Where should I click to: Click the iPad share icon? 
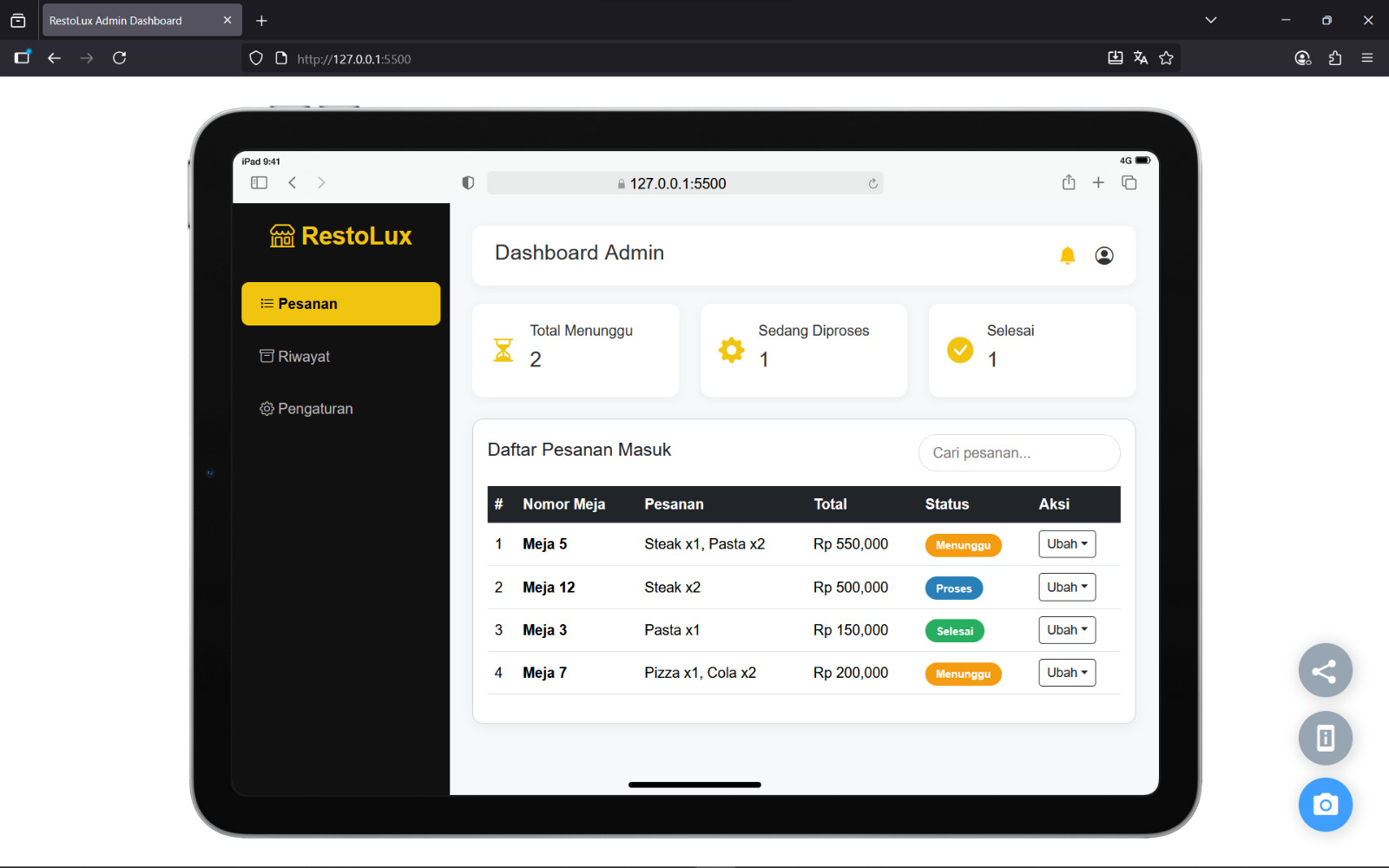point(1068,182)
